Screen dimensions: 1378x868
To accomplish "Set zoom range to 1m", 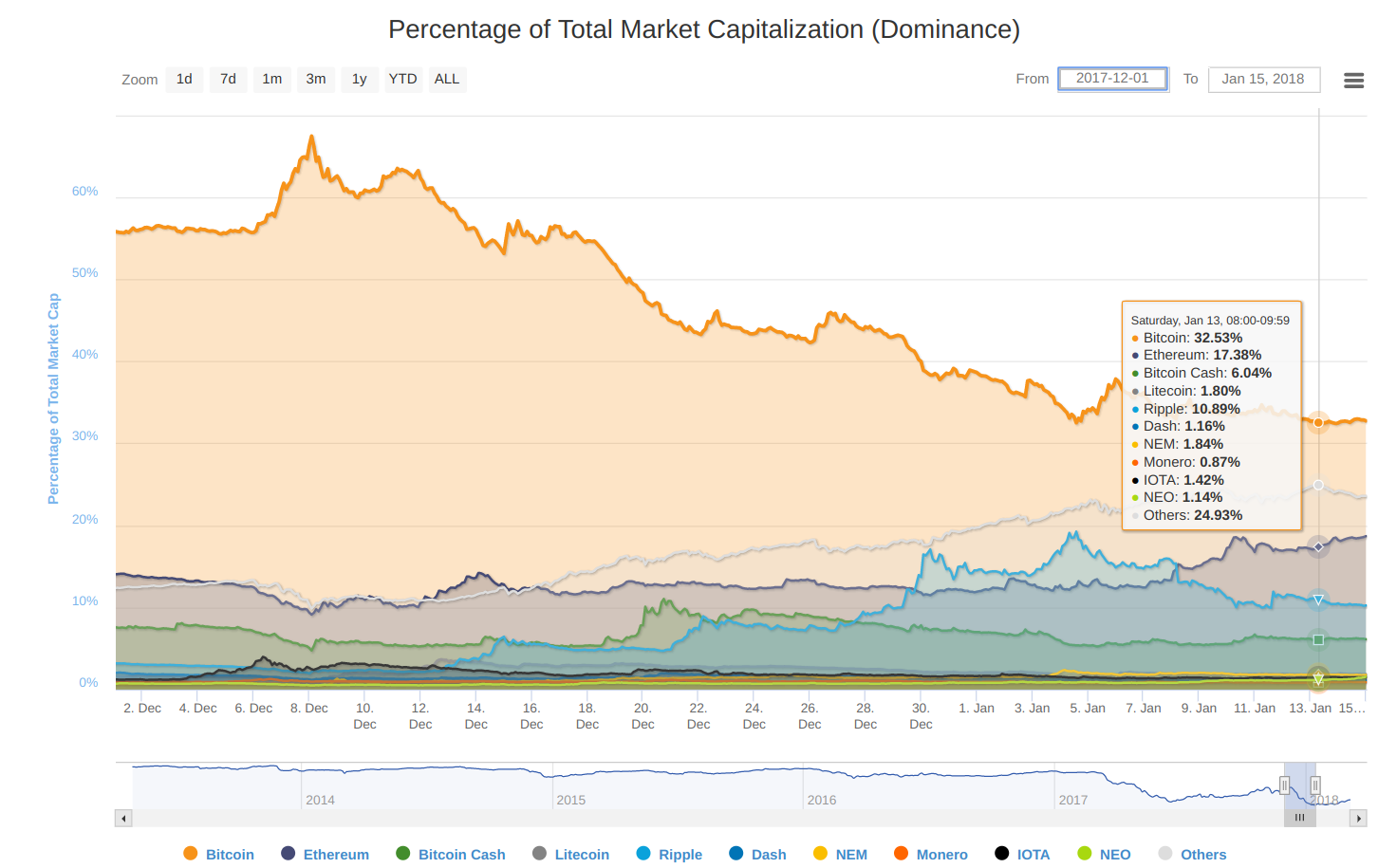I will coord(272,79).
